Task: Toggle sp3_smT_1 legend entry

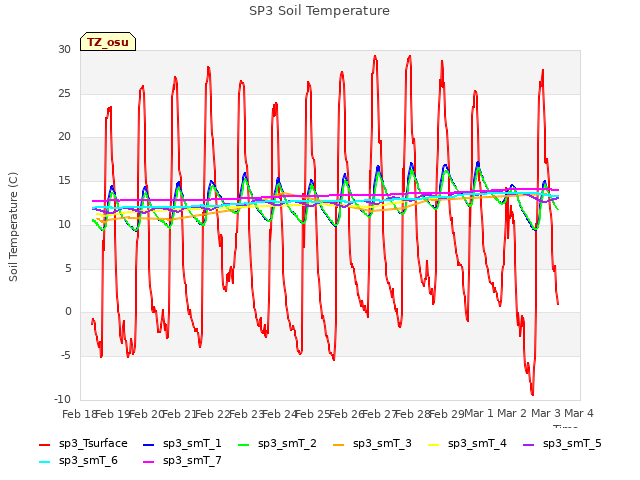Action: coord(182,444)
